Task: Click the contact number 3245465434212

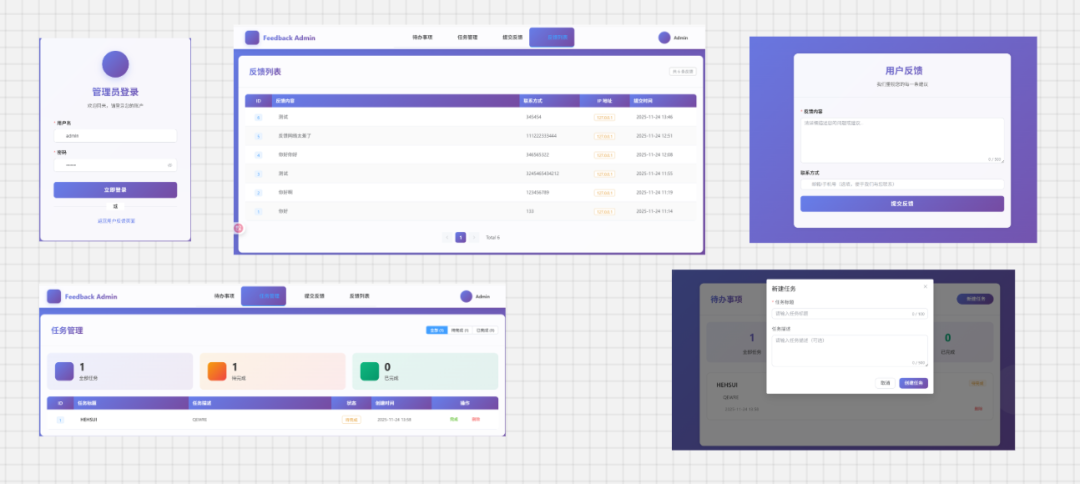Action: [542, 173]
